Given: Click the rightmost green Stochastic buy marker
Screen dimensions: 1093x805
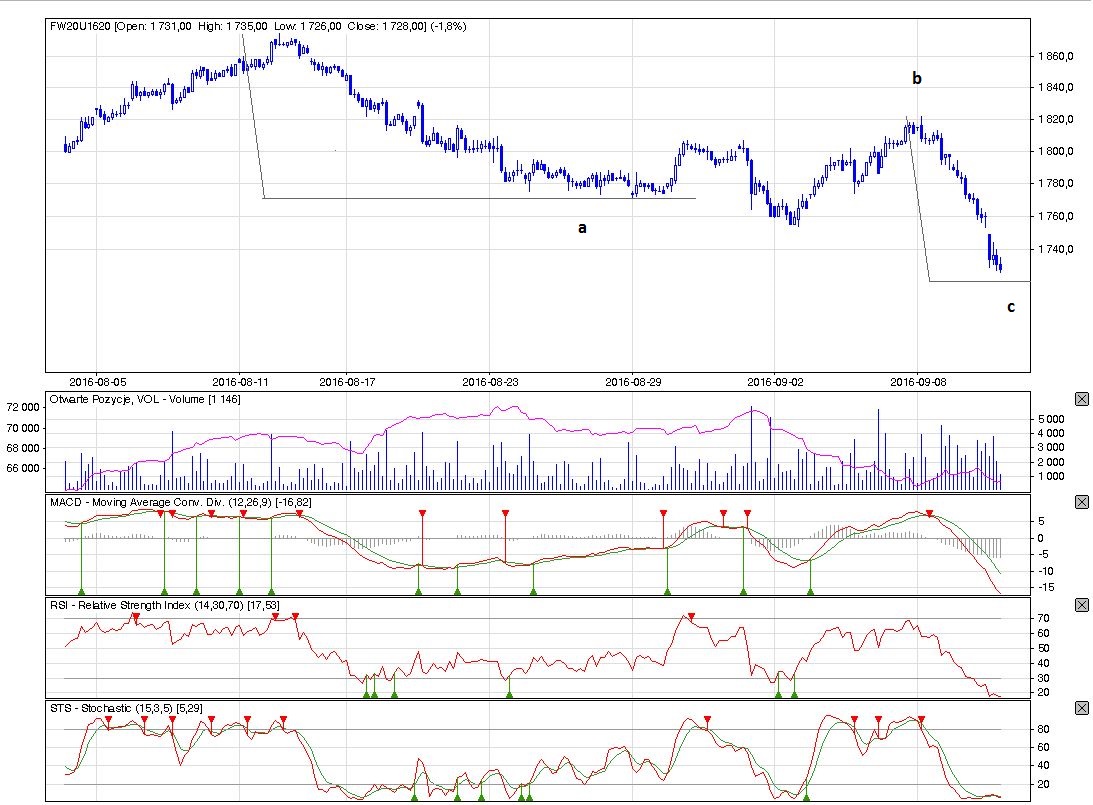Looking at the screenshot, I should coord(806,796).
